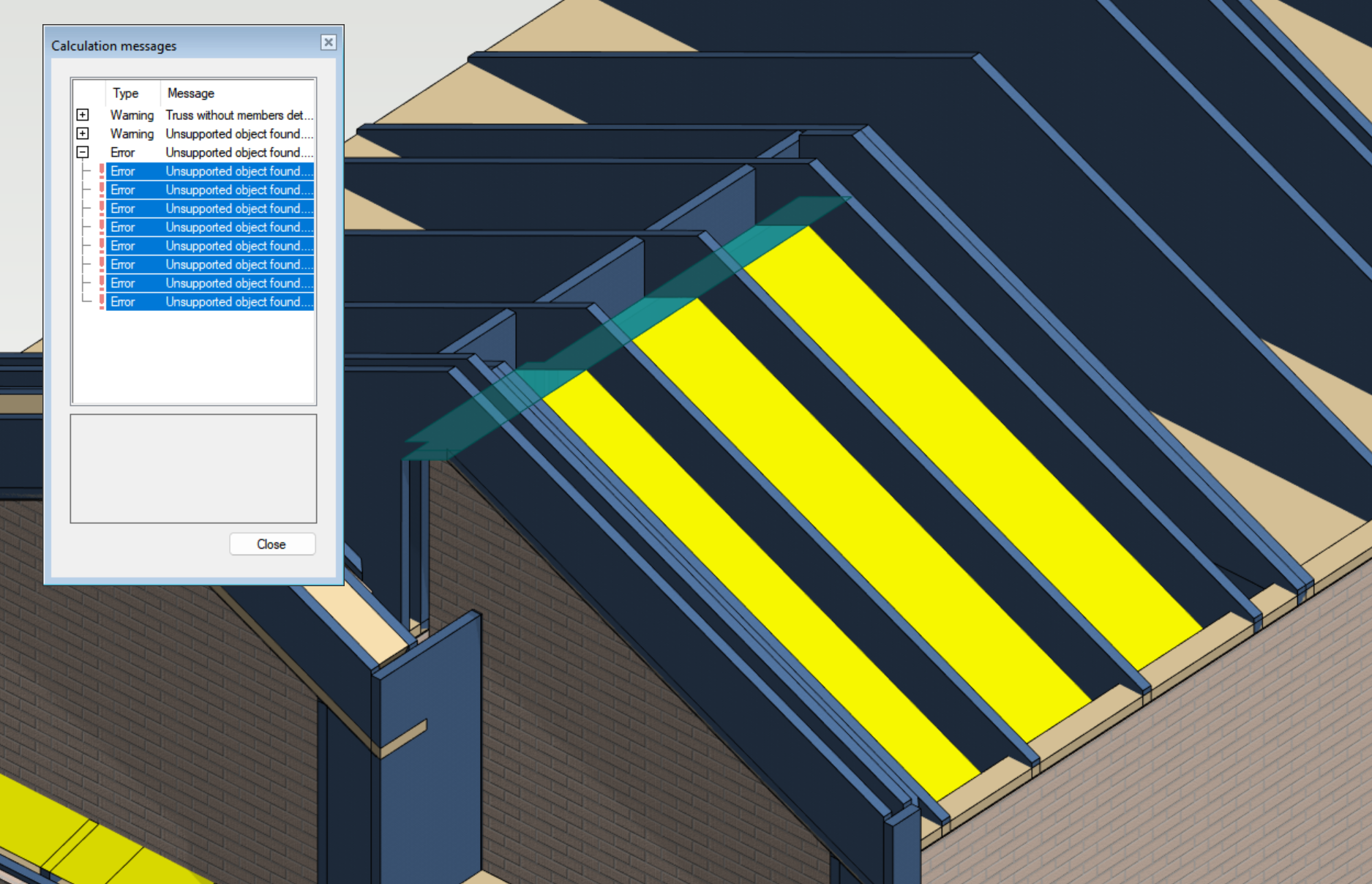
Task: Select the Calculation messages title bar
Action: point(146,45)
